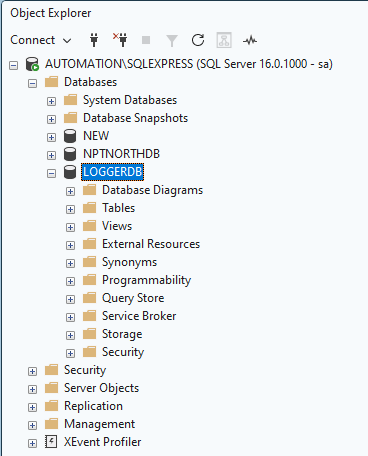Expand the Storage node
The width and height of the screenshot is (368, 456).
[x=70, y=335]
